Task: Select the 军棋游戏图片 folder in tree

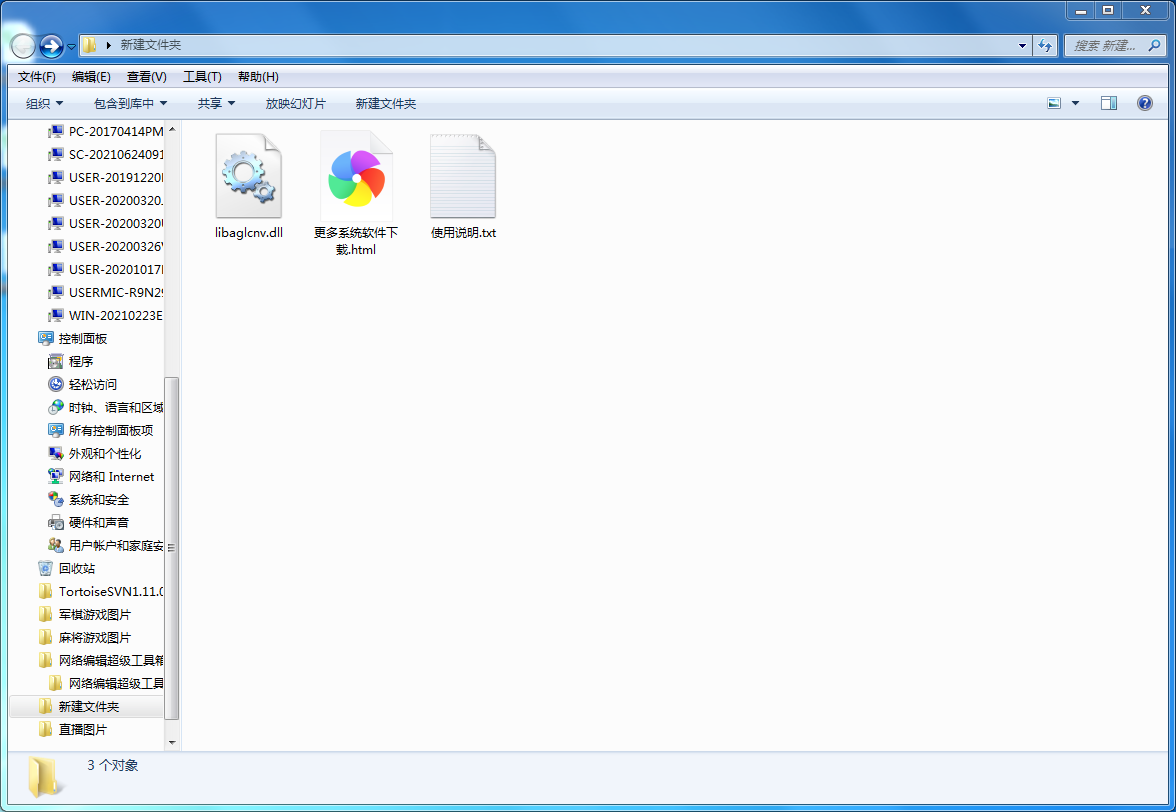Action: pos(85,615)
